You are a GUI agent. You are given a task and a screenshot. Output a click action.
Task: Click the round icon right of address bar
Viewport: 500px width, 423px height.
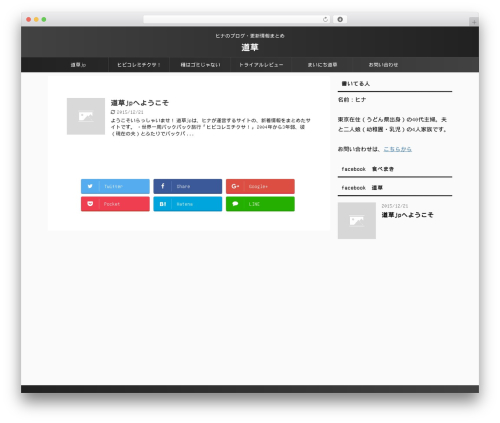tap(340, 19)
